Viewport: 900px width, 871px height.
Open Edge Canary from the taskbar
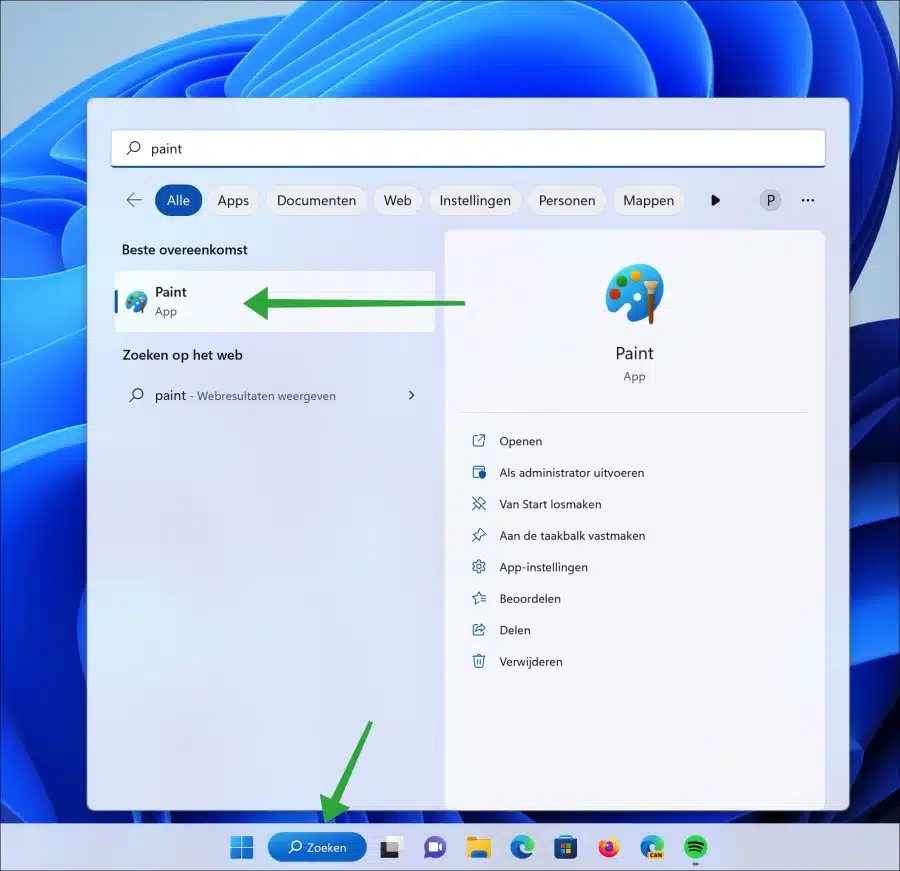[x=652, y=847]
